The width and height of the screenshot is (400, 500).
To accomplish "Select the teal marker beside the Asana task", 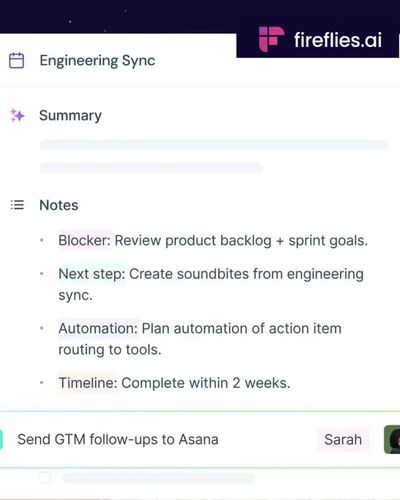I will click(x=1, y=439).
